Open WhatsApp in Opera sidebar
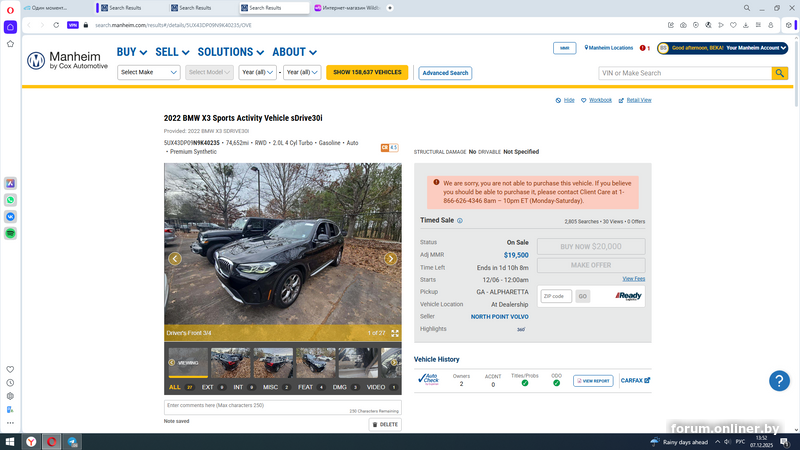This screenshot has height=450, width=800. [x=10, y=200]
